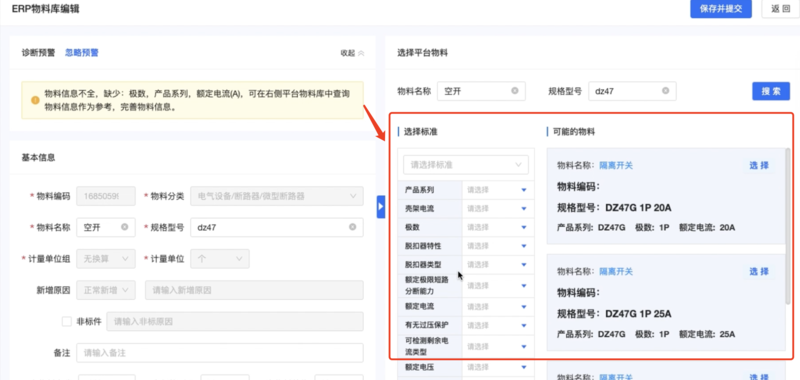Click the platform 物料名称 空开 input
Viewport: 800px width, 380px height.
click(481, 91)
